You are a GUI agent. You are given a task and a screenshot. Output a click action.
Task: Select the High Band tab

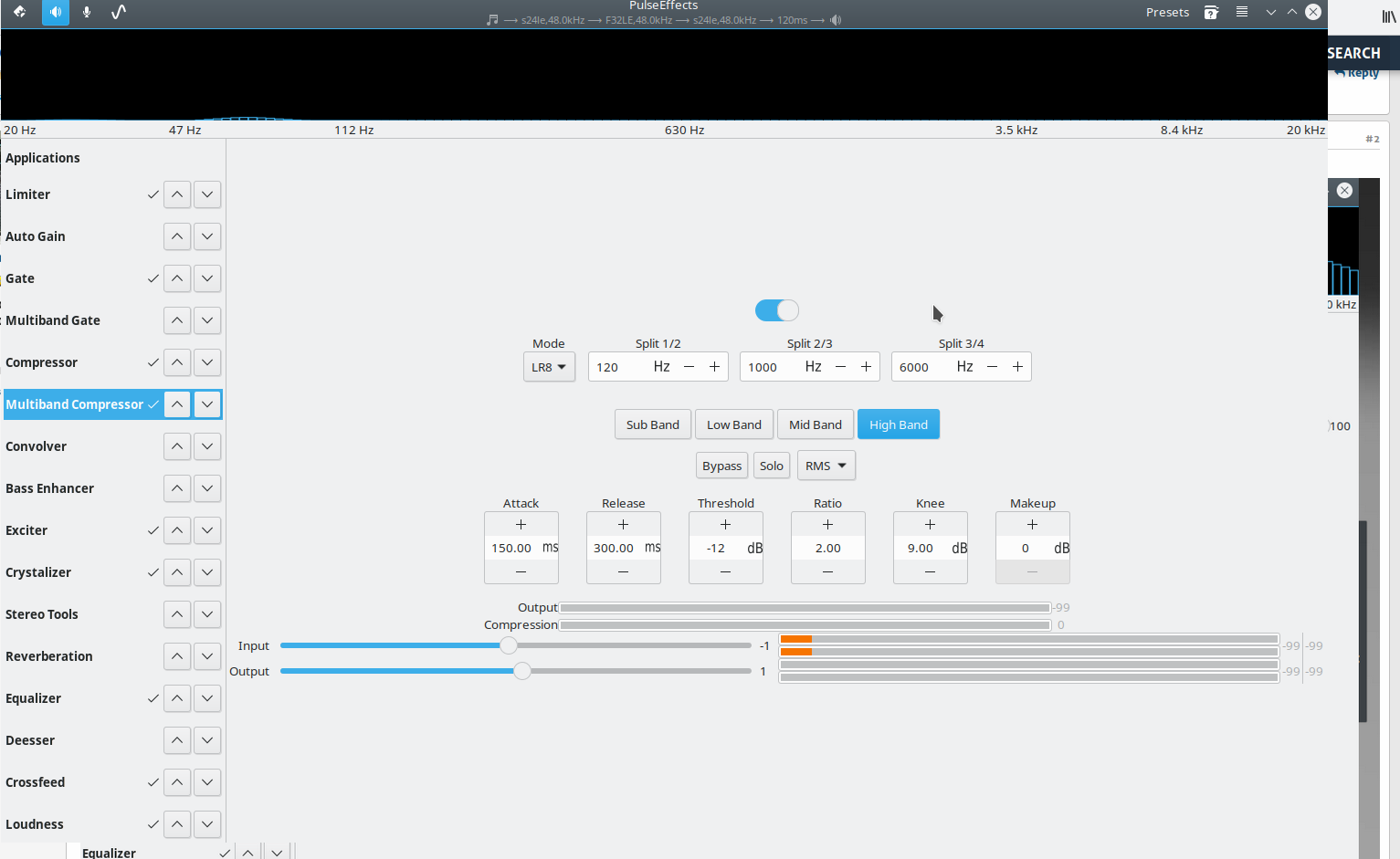point(899,424)
